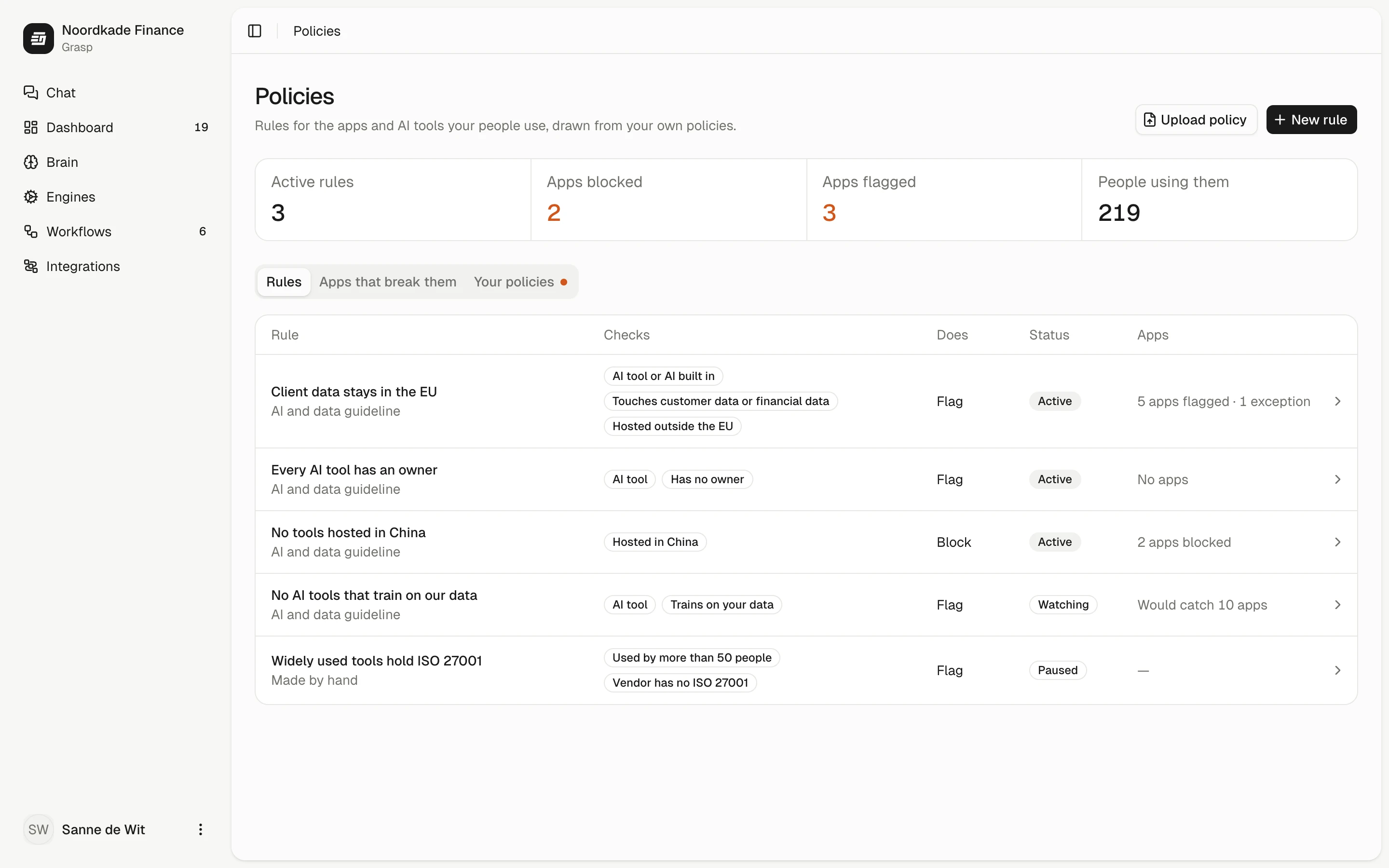Click the Active rules stat card
Viewport: 1389px width, 868px height.
[x=393, y=200]
